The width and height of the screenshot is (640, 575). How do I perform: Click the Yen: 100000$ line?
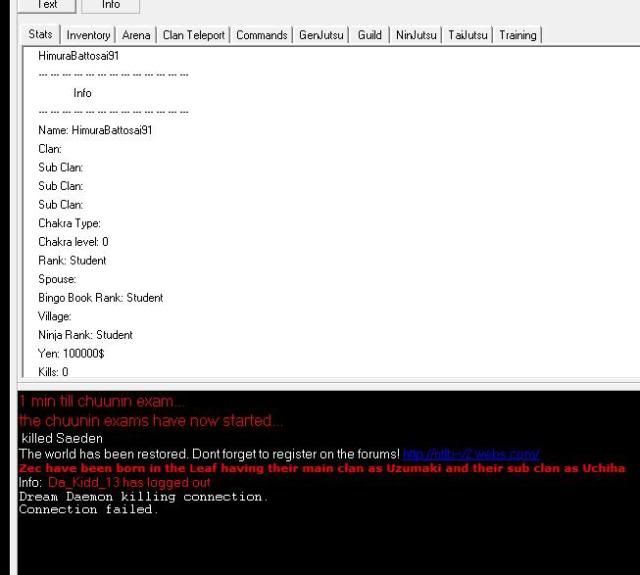(71, 353)
